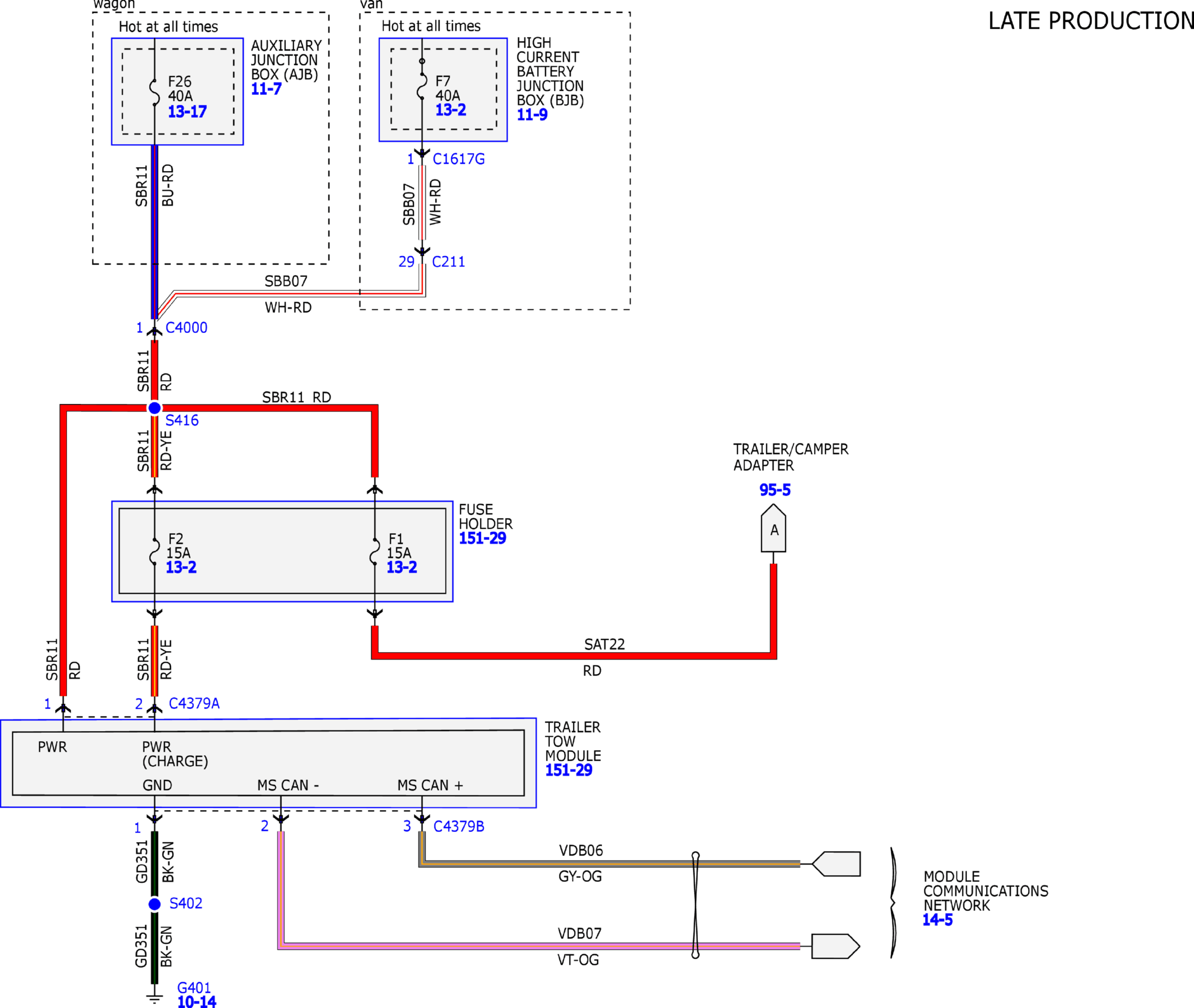Click the S416 splice label
The image size is (1194, 1008).
[182, 420]
